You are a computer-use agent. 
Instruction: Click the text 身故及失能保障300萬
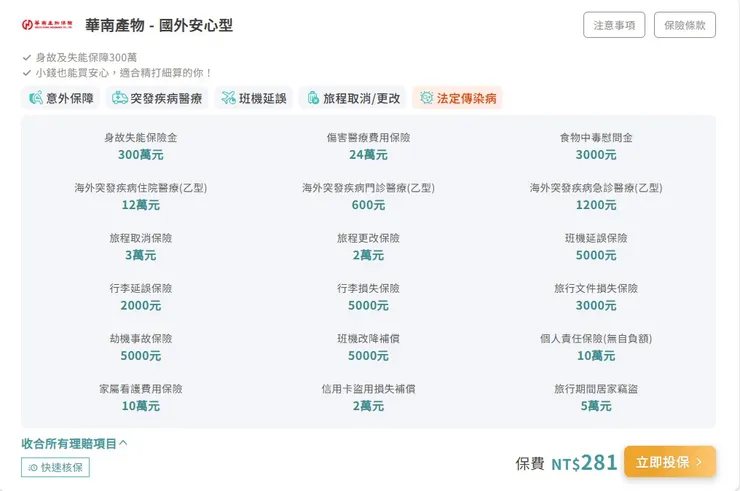click(86, 58)
